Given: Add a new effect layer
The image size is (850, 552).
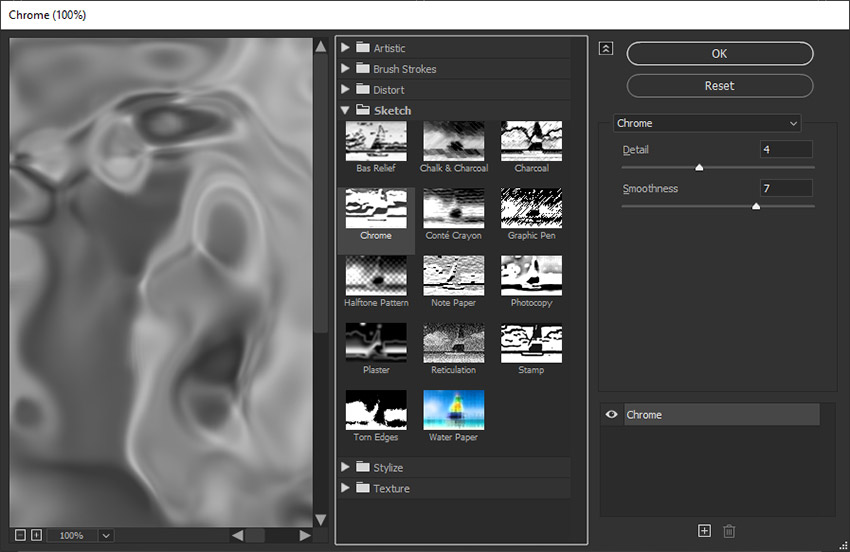Looking at the screenshot, I should click(x=704, y=531).
